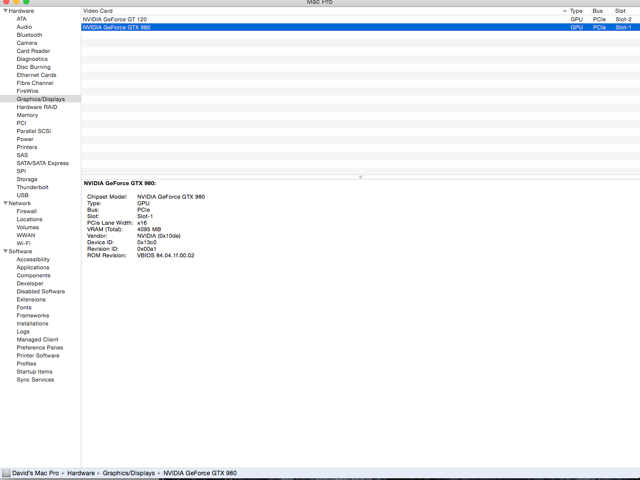The image size is (640, 480).
Task: Select Printer Software item
Action: tap(38, 356)
